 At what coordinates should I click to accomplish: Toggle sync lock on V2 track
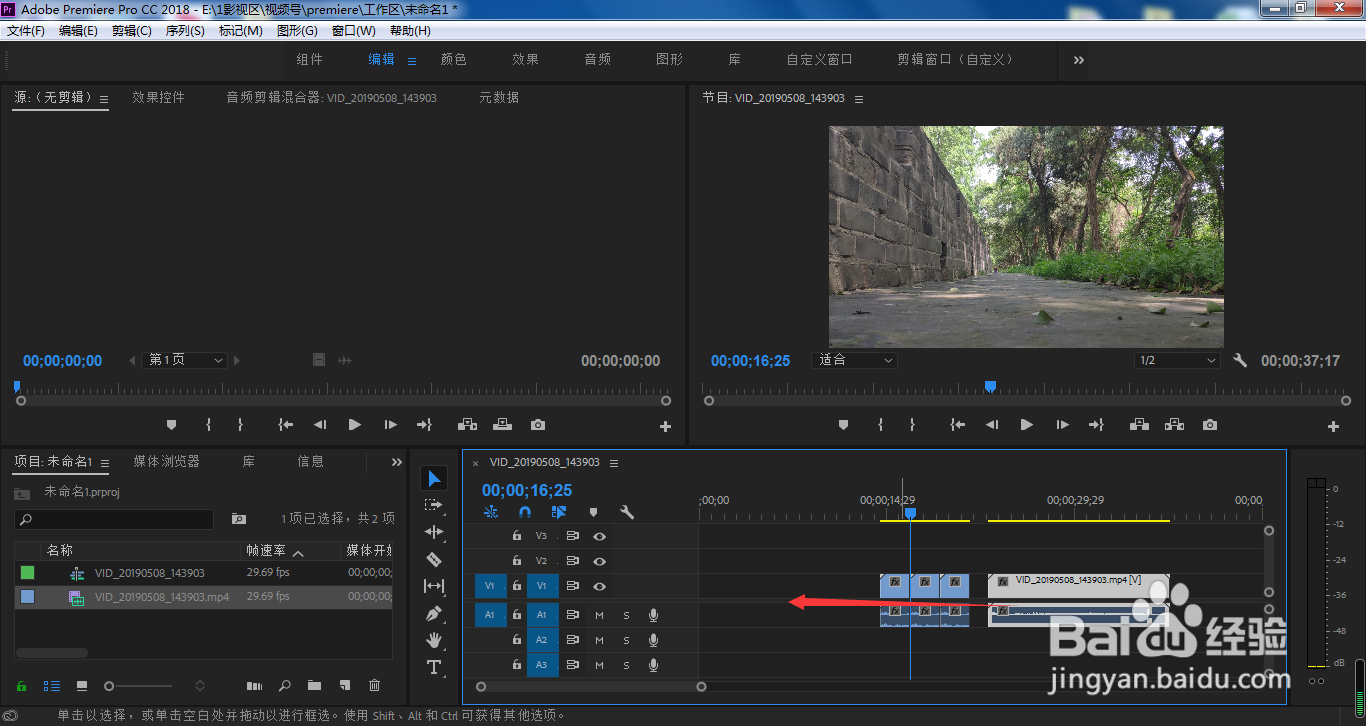click(572, 561)
